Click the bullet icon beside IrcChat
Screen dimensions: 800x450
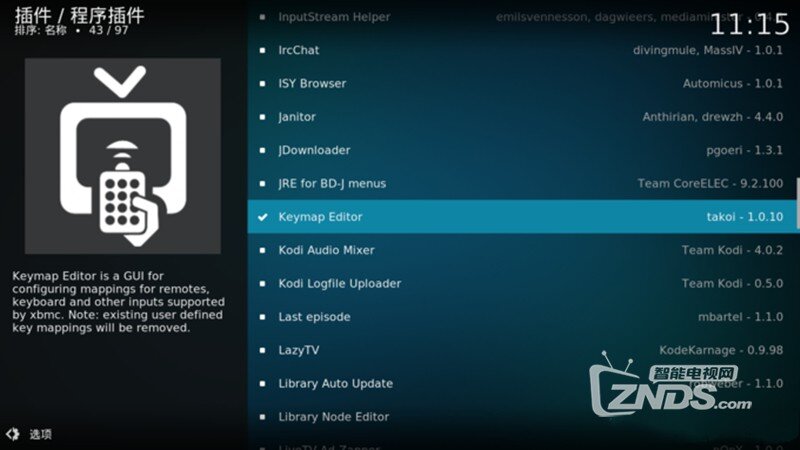(262, 51)
